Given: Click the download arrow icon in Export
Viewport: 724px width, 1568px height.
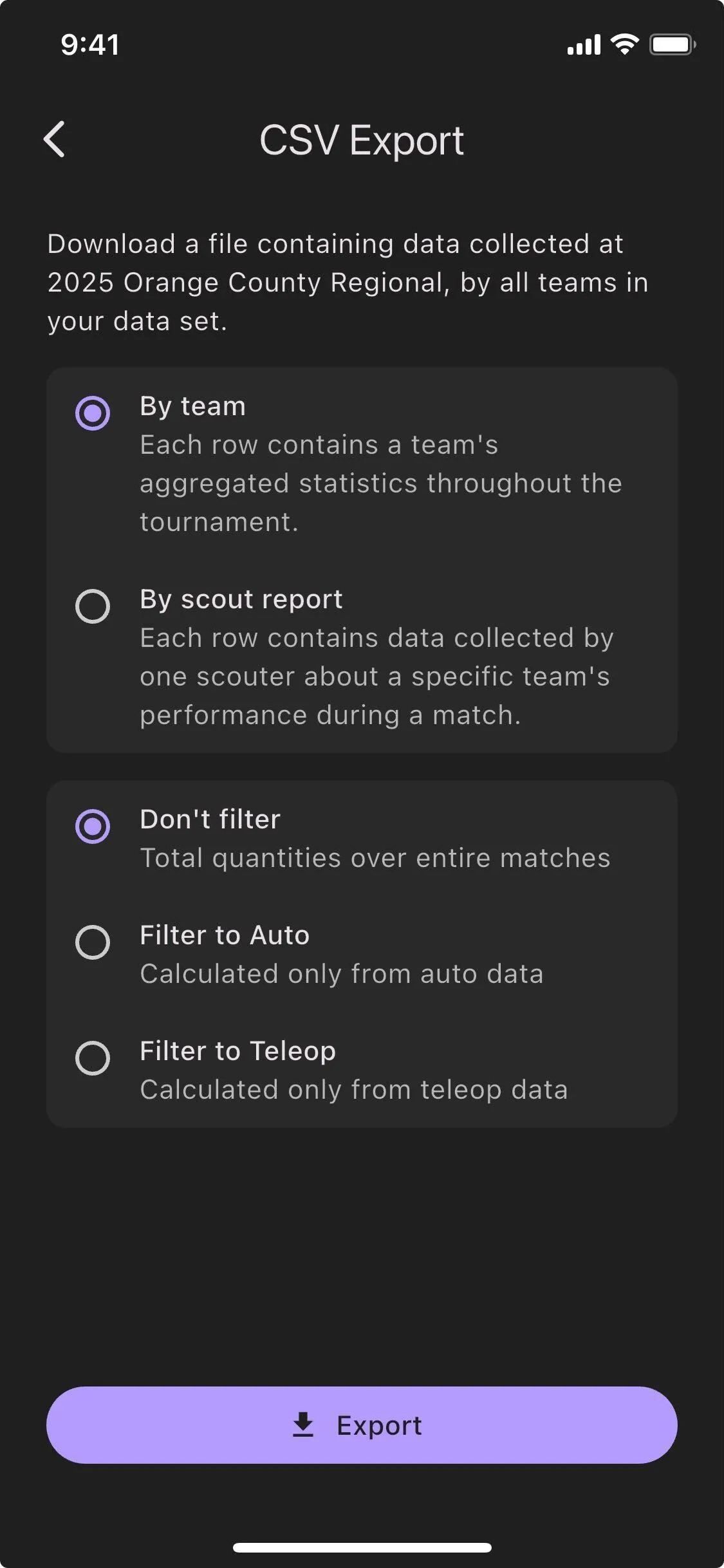Looking at the screenshot, I should tap(303, 1424).
